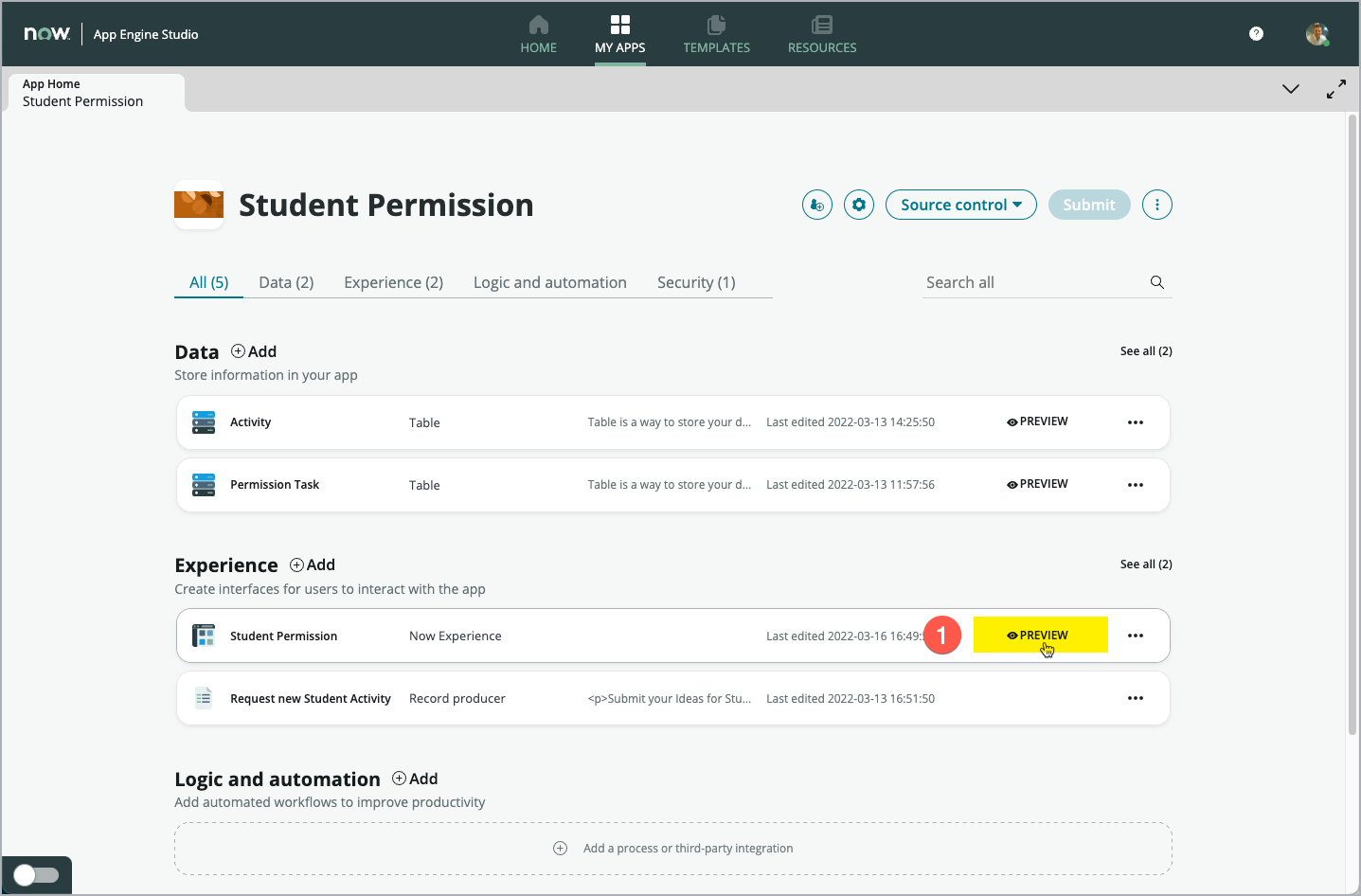Switch to the Security (1) tab
Screen dimensions: 1361x896
click(x=696, y=282)
